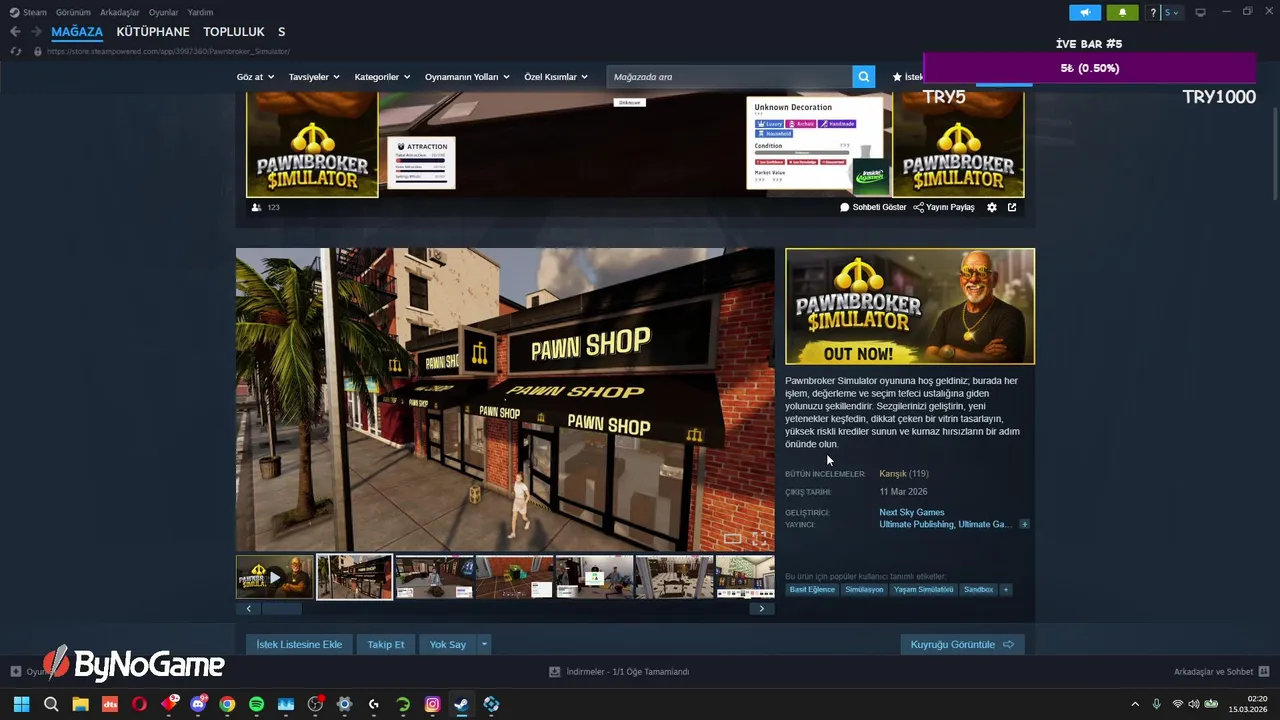Click the question mark help icon
This screenshot has width=1280, height=720.
click(1153, 13)
